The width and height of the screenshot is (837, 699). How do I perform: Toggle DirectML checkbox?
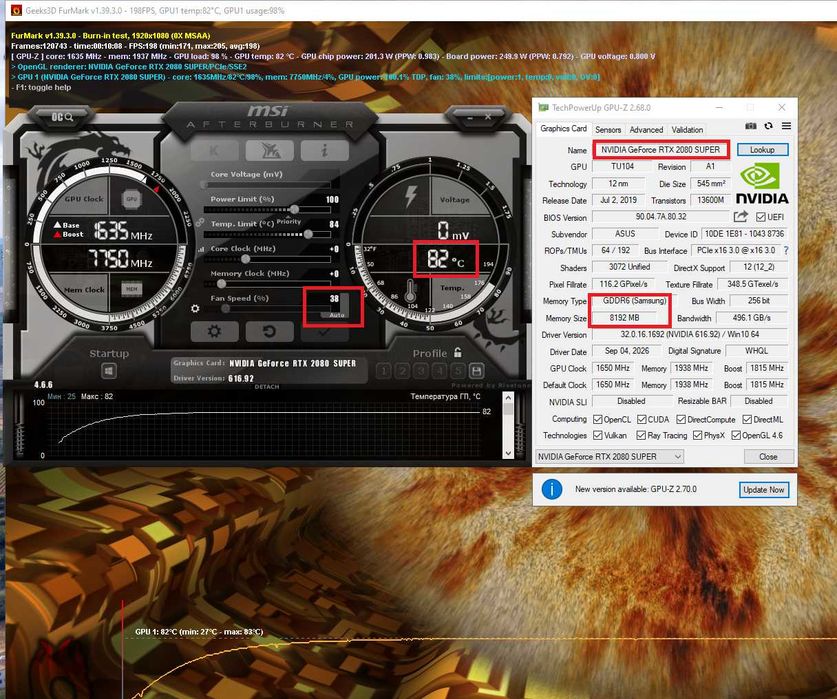tap(747, 419)
